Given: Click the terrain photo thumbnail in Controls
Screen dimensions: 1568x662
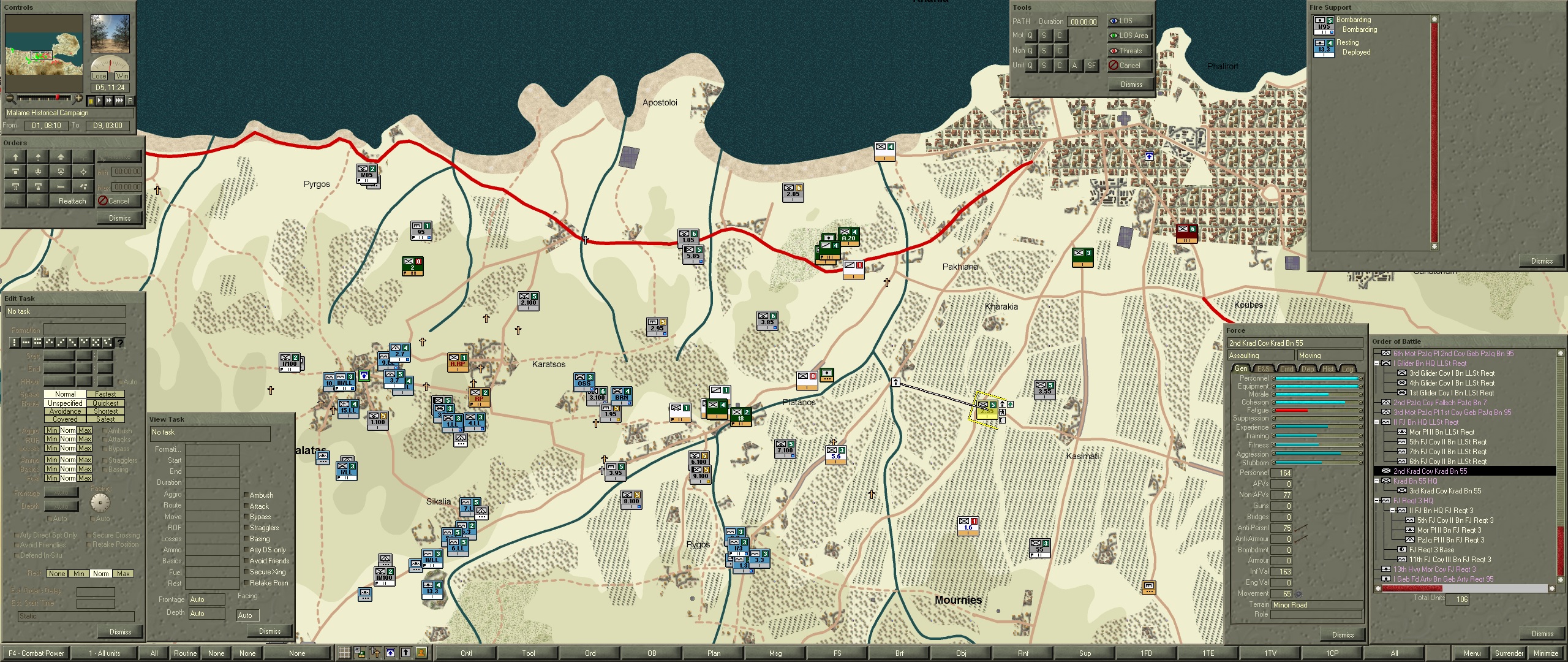Looking at the screenshot, I should (110, 34).
